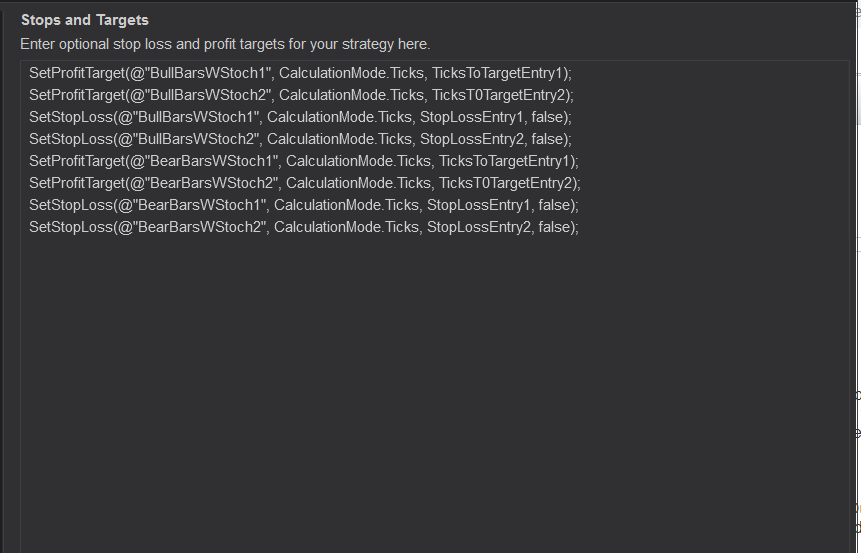The image size is (861, 553).
Task: Click the BearBarsWStoch2 SetProfitTarget code line
Action: pos(305,183)
